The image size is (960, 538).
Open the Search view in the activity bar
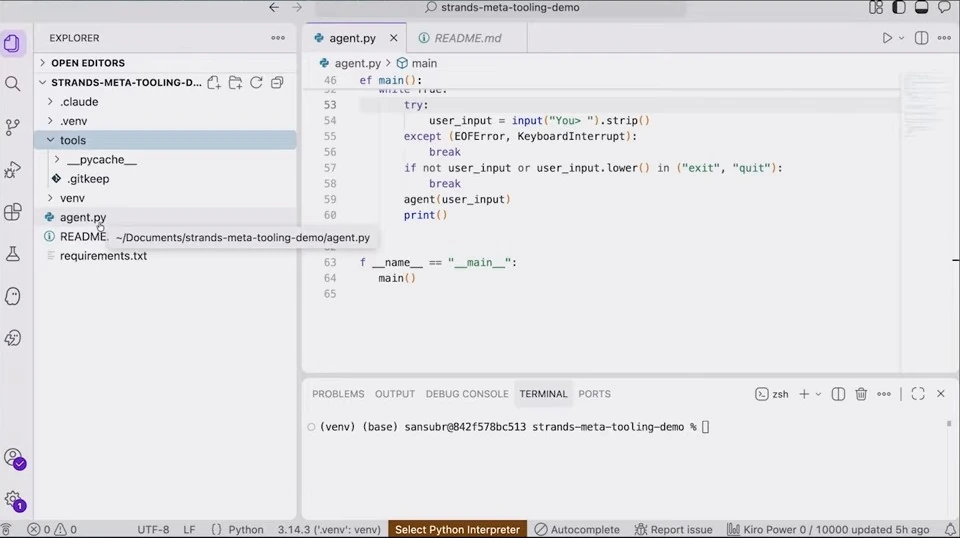pos(12,84)
